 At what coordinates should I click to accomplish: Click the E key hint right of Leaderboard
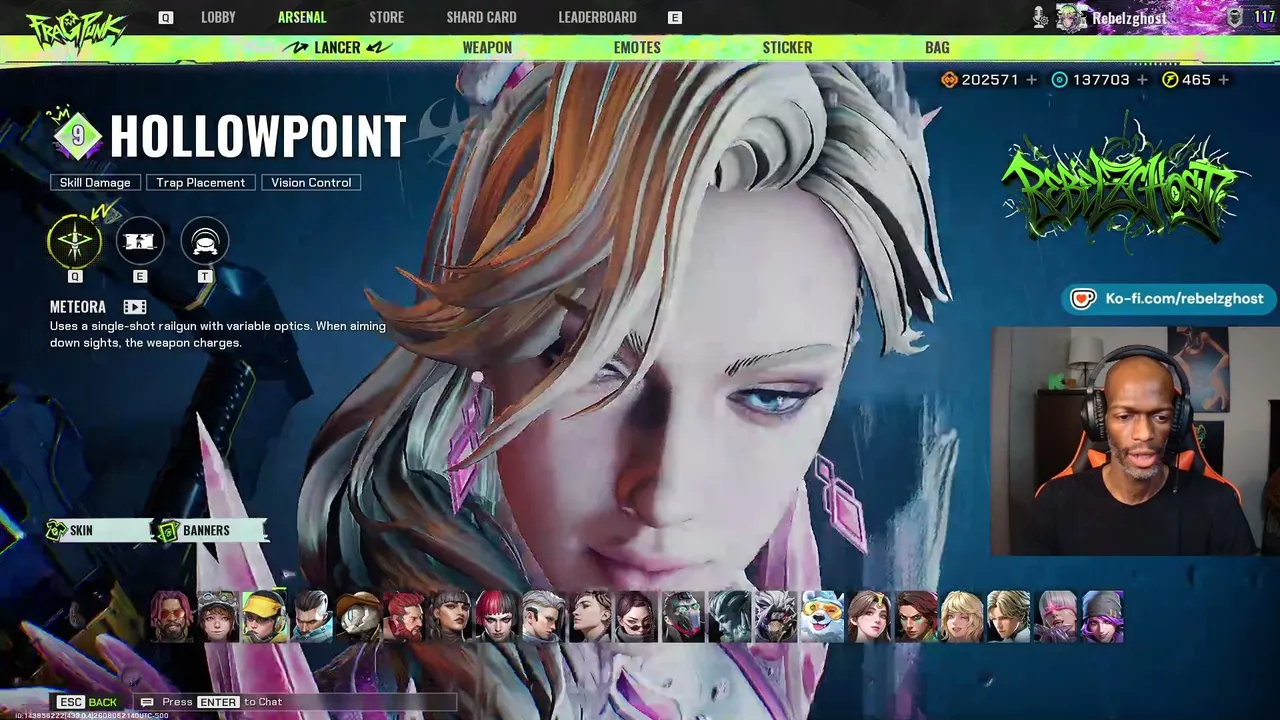point(675,18)
